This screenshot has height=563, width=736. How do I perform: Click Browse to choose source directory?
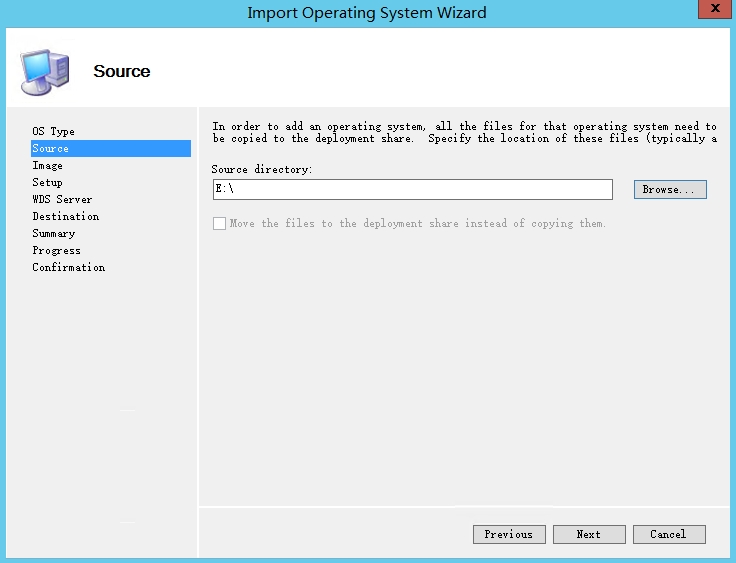(670, 190)
